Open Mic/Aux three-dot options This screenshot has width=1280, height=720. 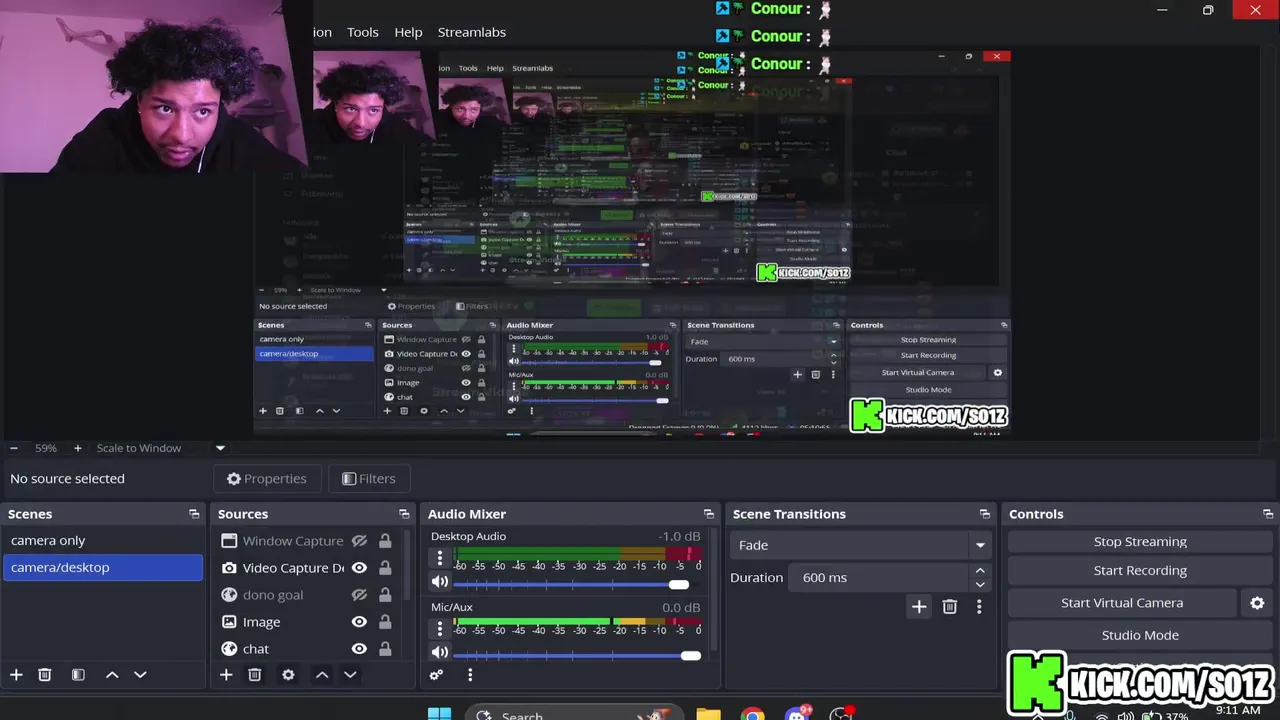point(440,629)
